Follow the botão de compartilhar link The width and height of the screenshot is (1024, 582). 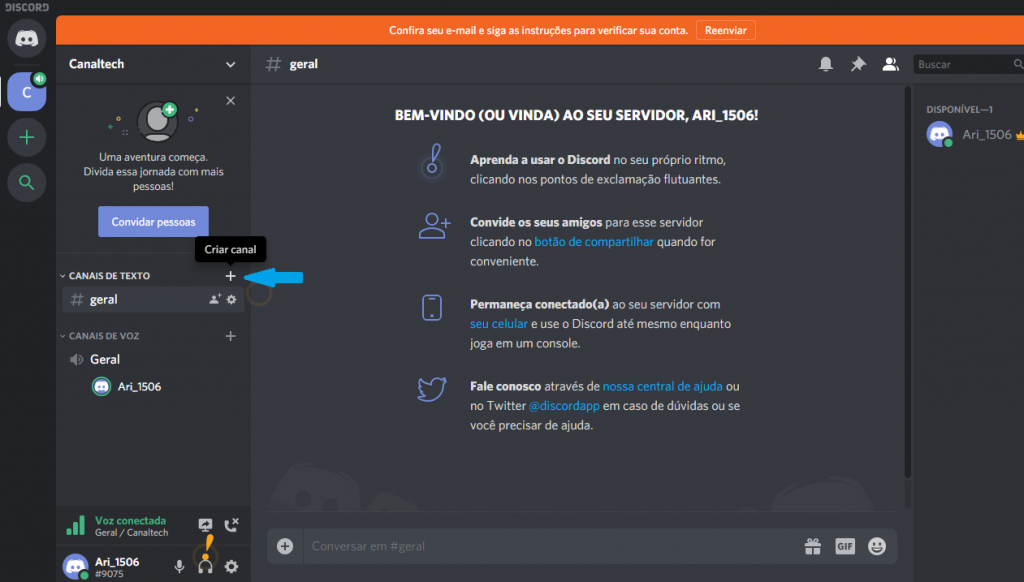[594, 242]
